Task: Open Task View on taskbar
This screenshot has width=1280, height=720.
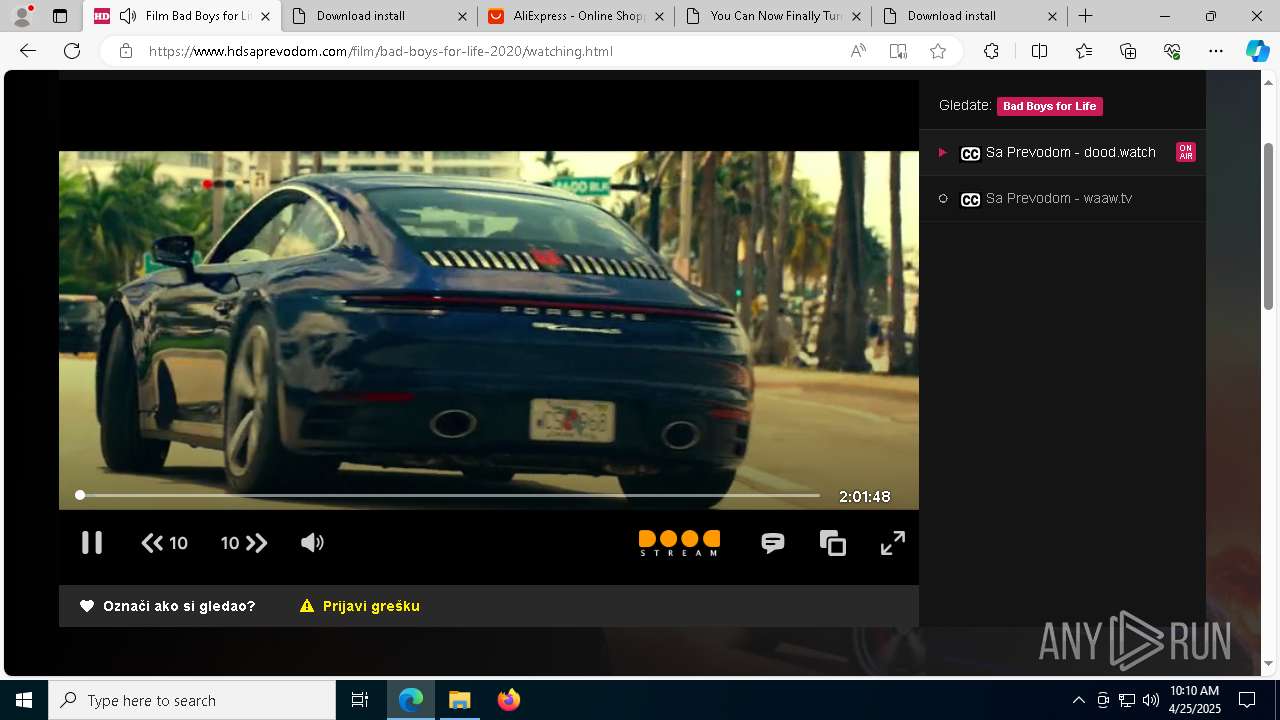Action: [360, 700]
